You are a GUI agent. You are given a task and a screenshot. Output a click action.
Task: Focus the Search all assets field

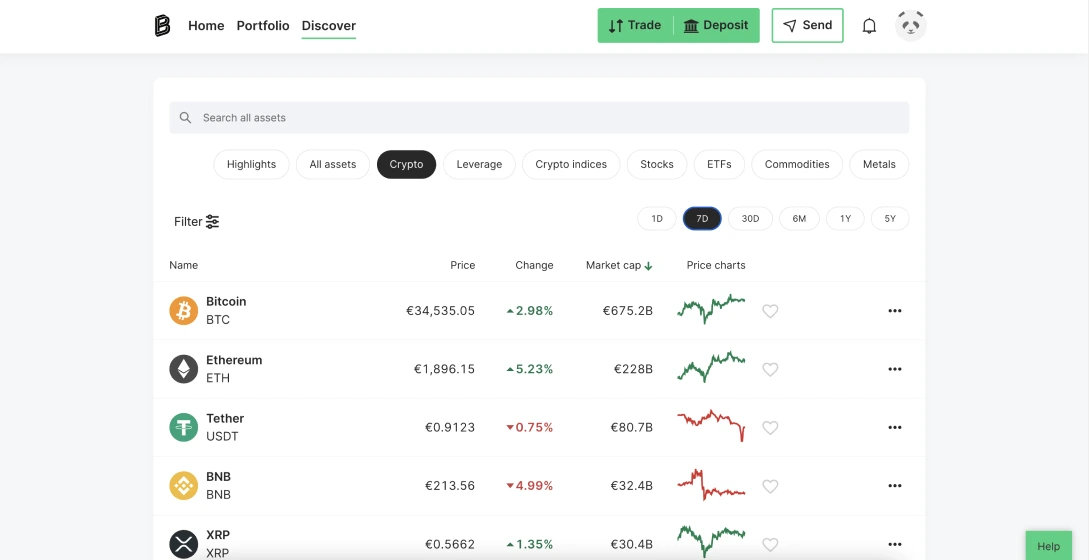click(x=539, y=117)
